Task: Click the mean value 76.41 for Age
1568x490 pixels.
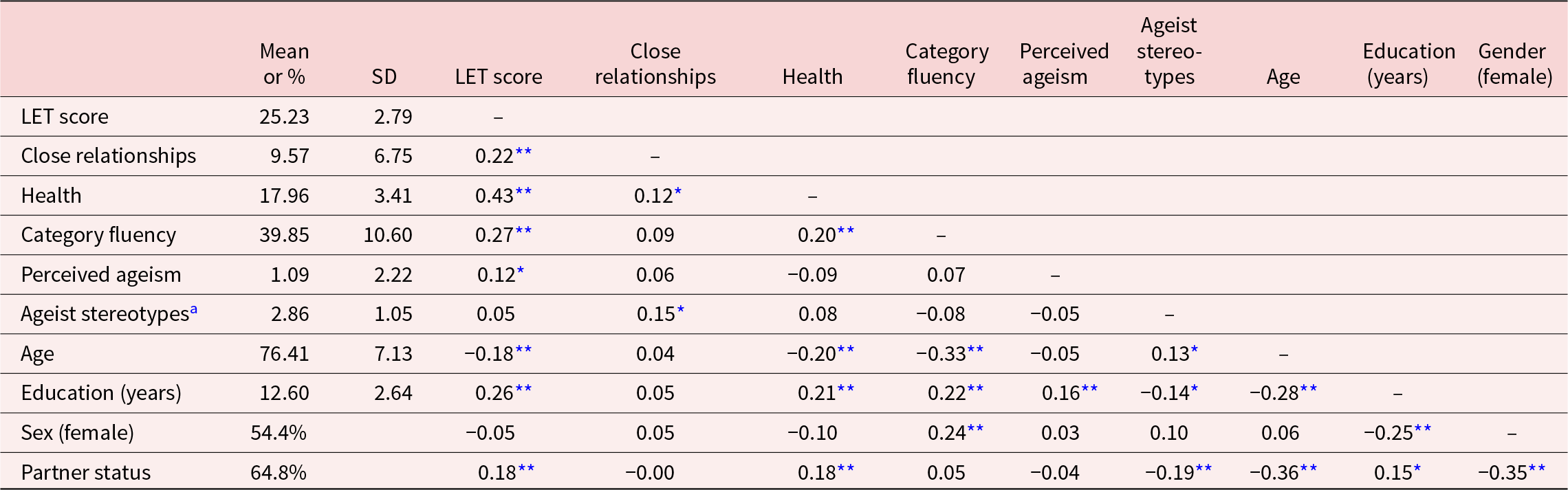Action: (284, 353)
